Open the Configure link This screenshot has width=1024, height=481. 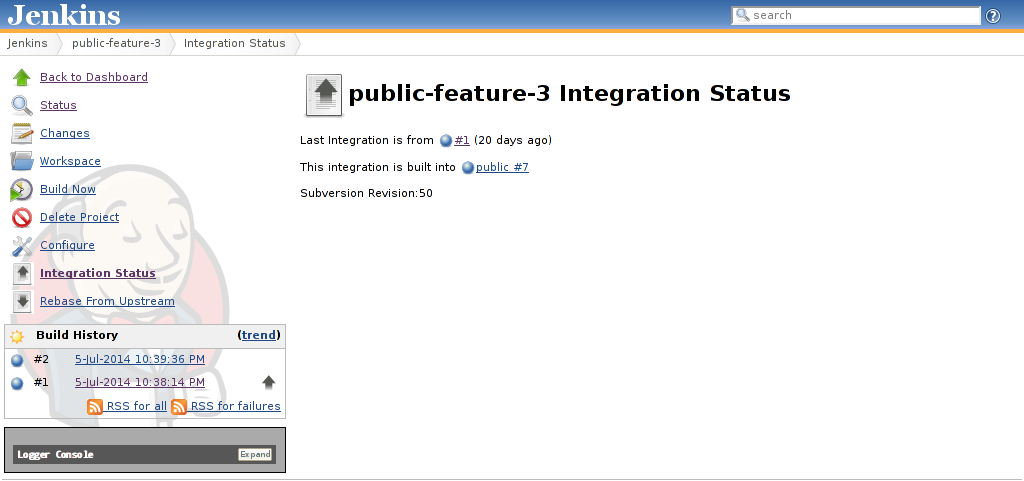coord(67,245)
